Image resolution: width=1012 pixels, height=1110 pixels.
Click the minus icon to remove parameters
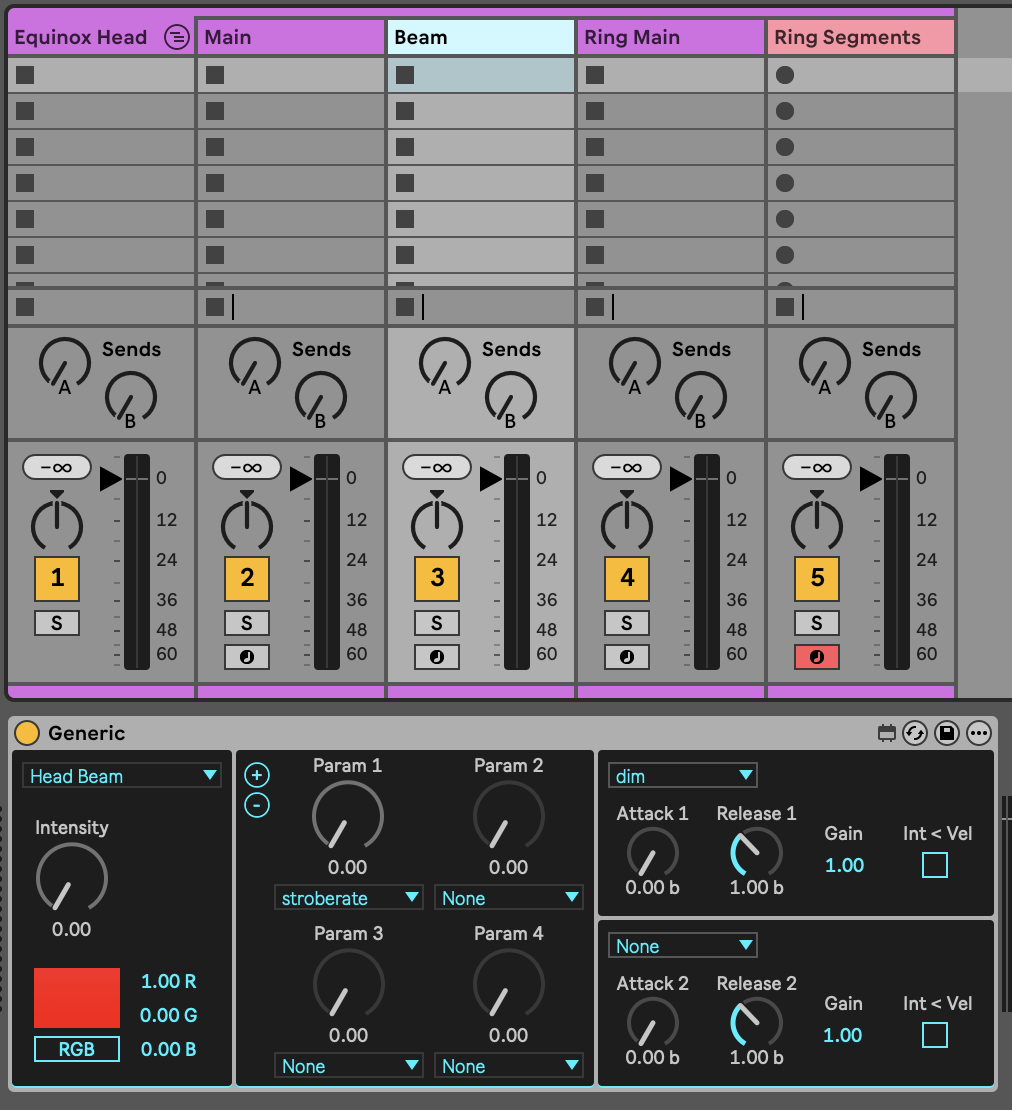(x=257, y=804)
